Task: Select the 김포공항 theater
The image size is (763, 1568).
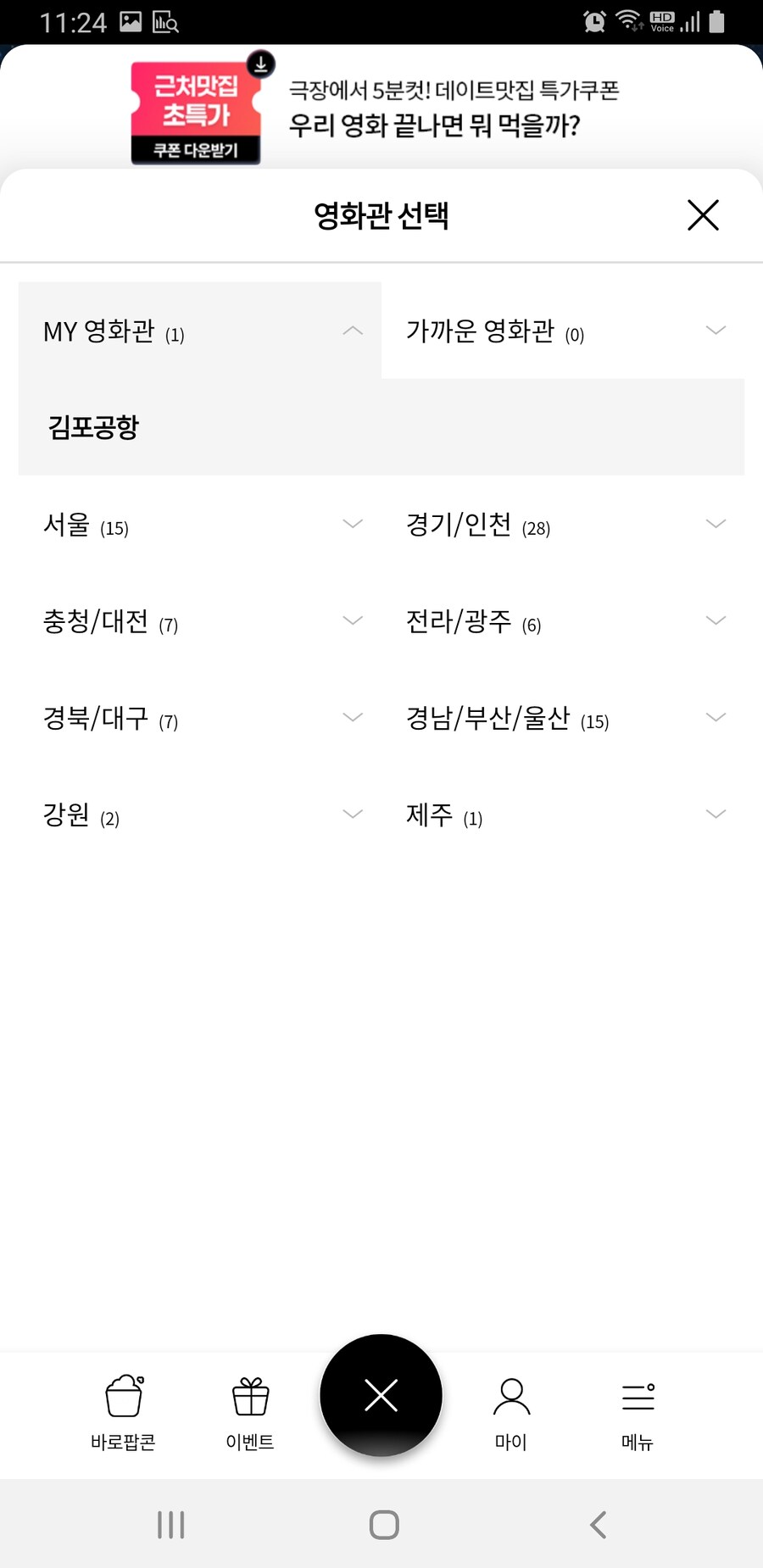Action: click(x=93, y=426)
